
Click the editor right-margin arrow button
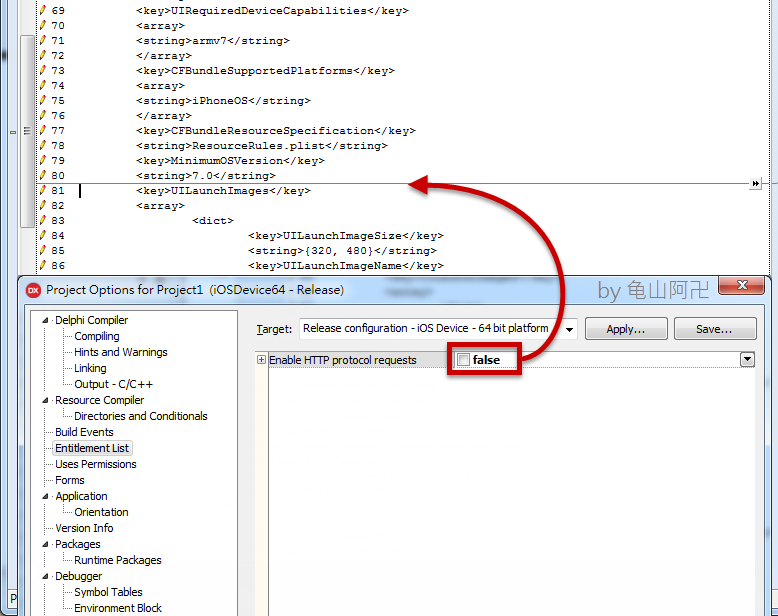[755, 184]
